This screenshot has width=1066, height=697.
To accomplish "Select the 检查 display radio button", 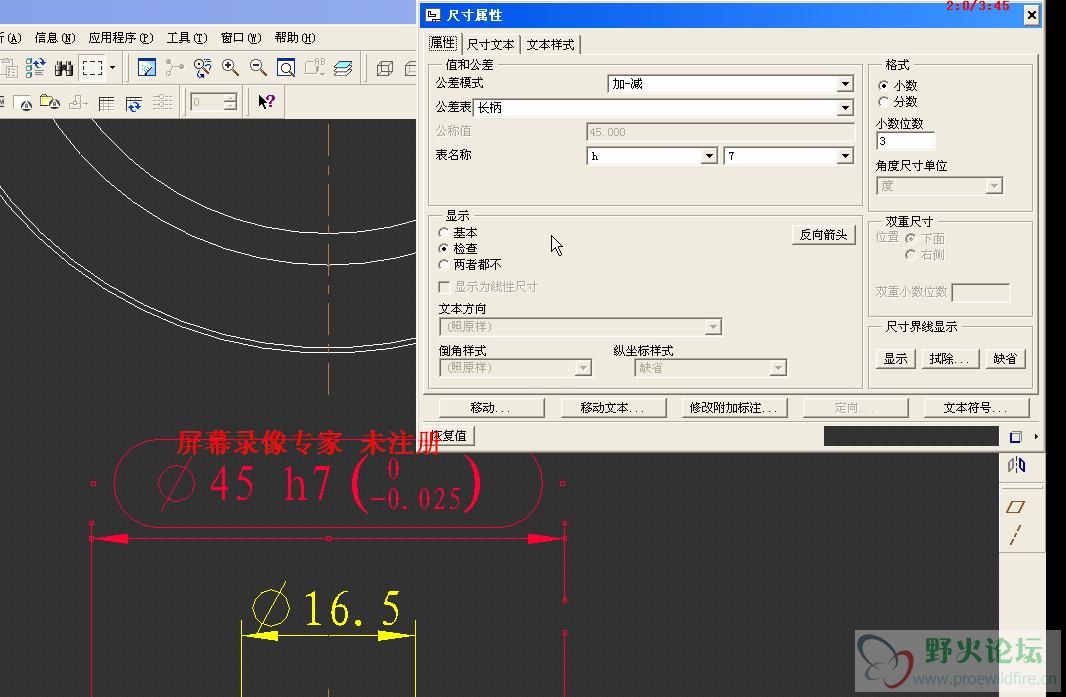I will 443,249.
